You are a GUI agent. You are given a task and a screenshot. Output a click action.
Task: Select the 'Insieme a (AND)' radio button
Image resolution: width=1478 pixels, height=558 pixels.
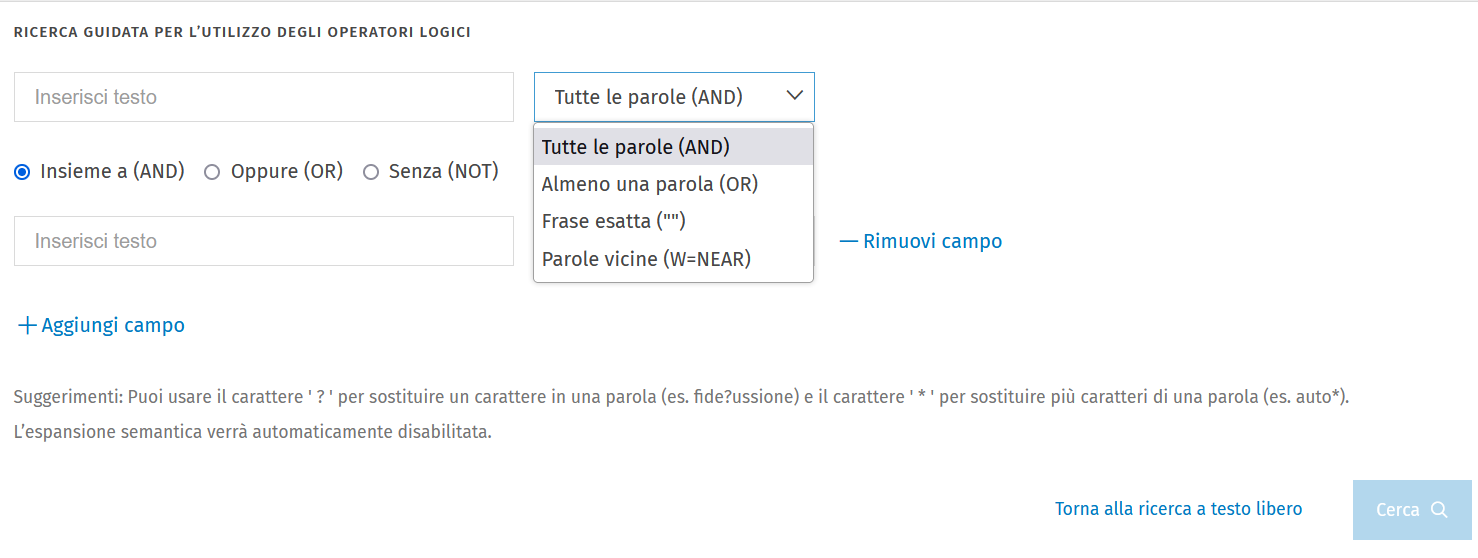point(22,172)
